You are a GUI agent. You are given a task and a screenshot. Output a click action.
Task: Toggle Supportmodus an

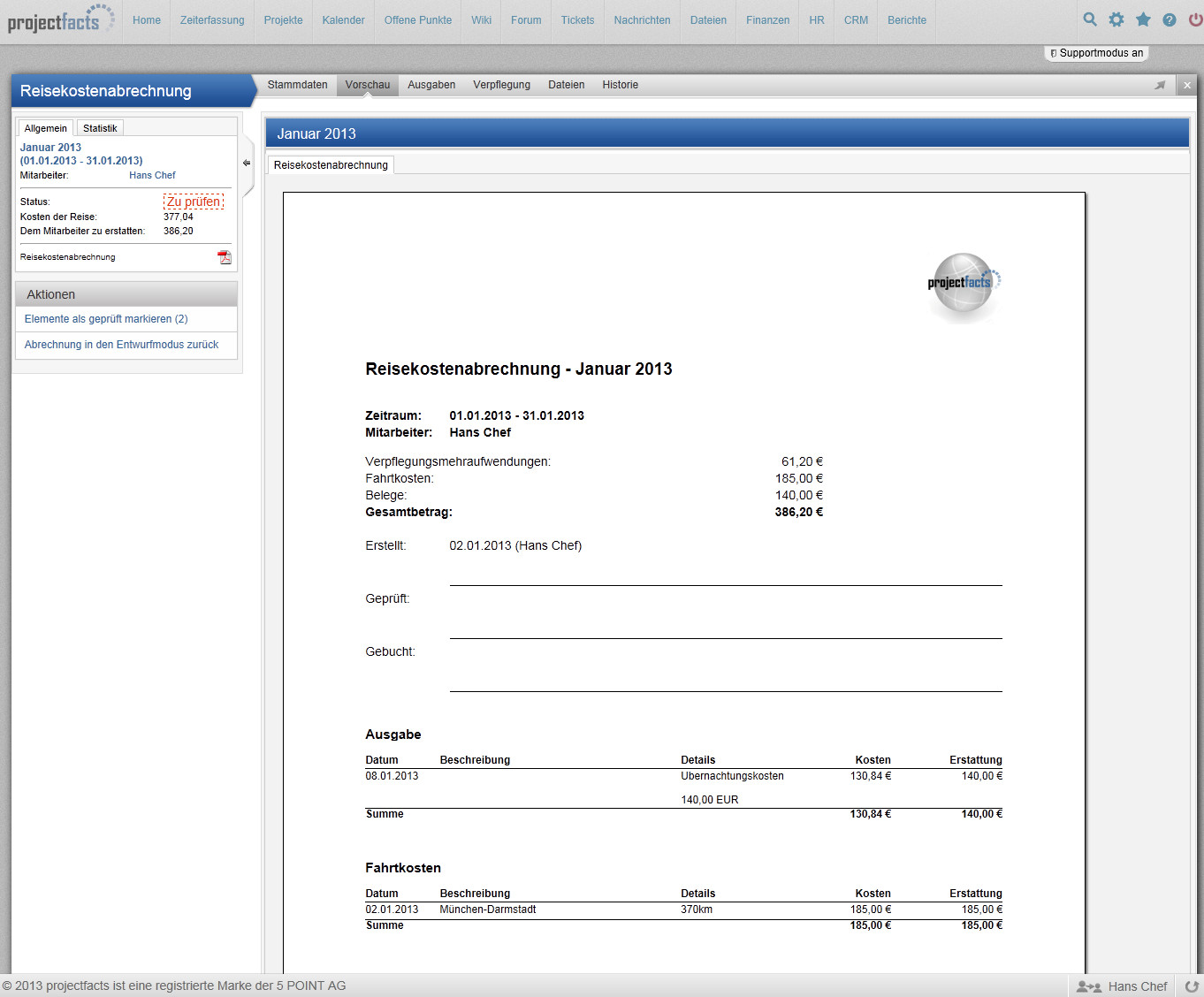tap(1096, 53)
